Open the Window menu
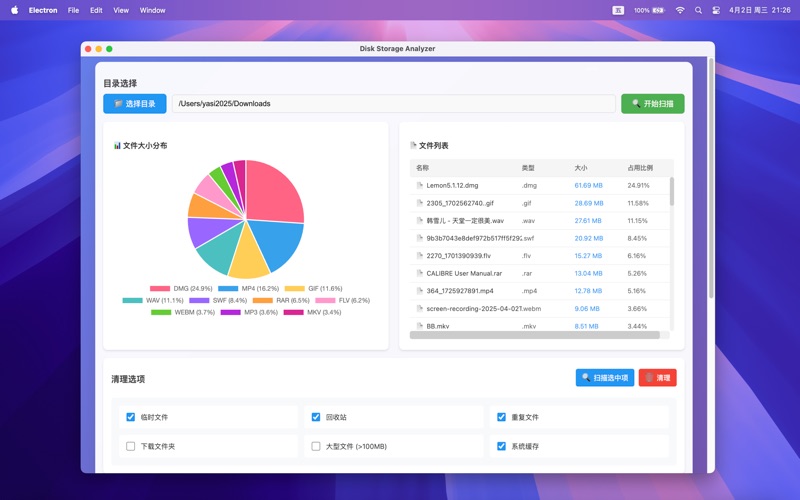The height and width of the screenshot is (500, 800). [153, 10]
